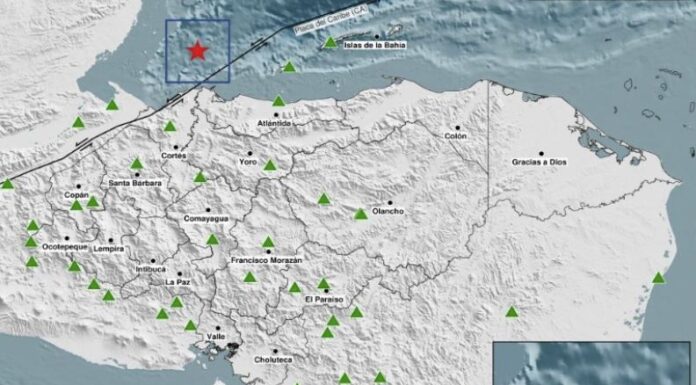The image size is (696, 385).
Task: Click the 'Gracias a Dios' label
Action: click(539, 163)
